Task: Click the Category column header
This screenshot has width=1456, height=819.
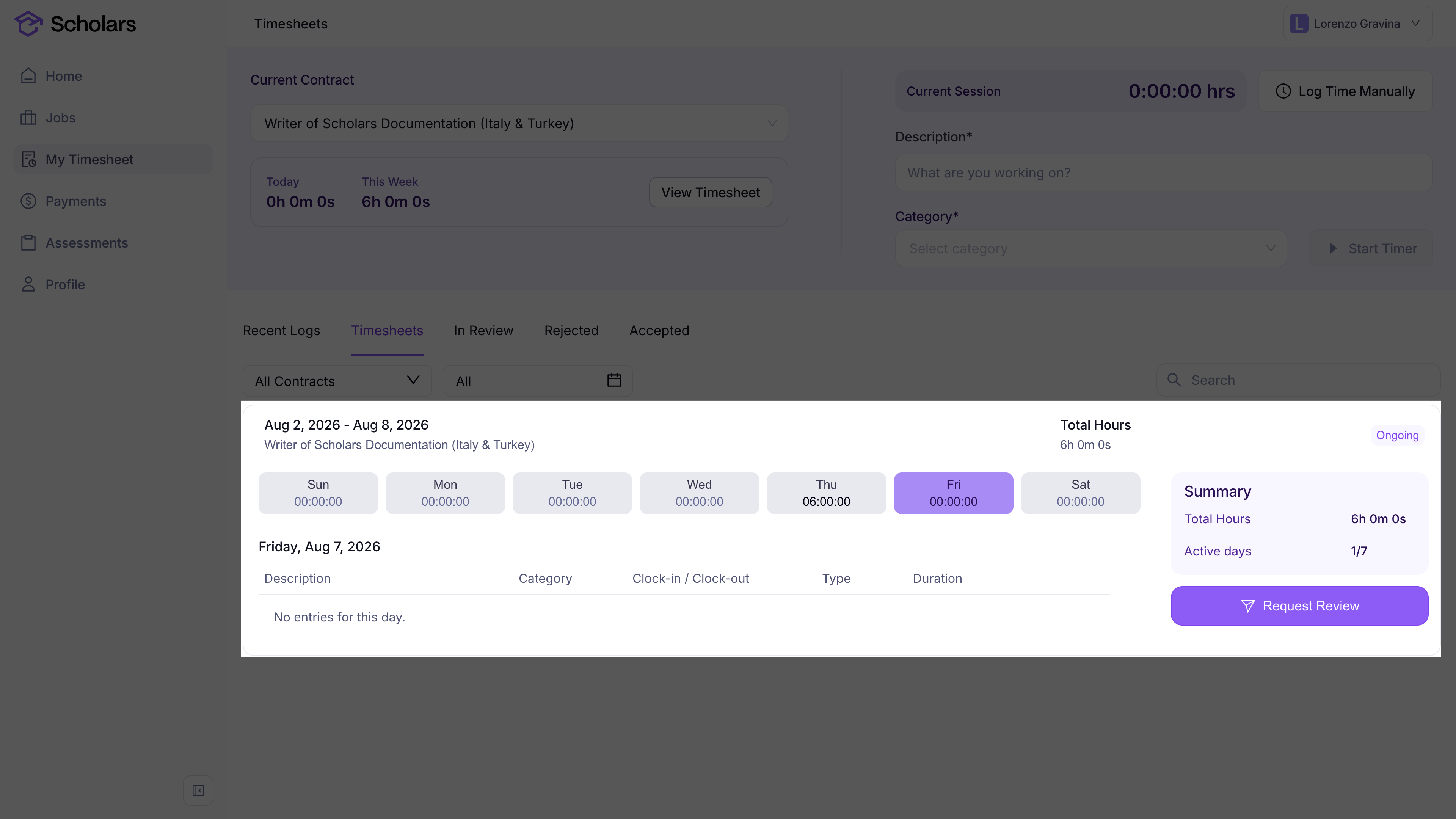Action: tap(546, 578)
